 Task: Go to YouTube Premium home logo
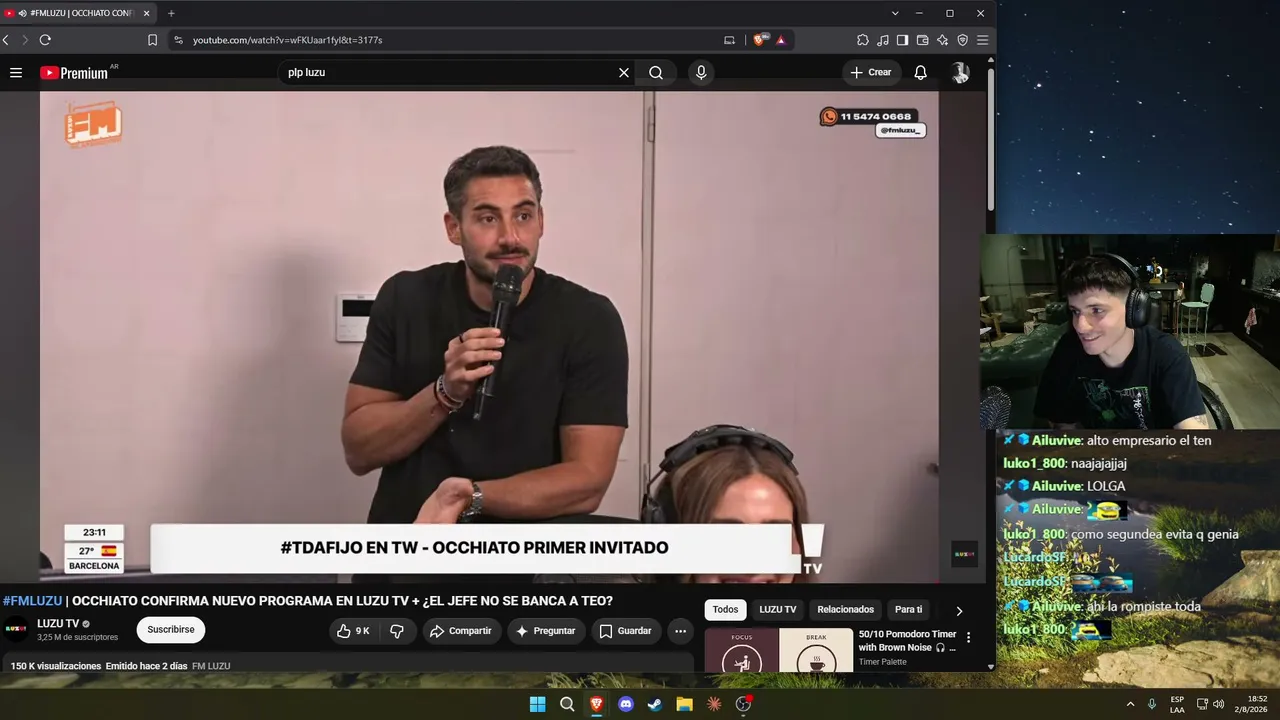pos(74,73)
